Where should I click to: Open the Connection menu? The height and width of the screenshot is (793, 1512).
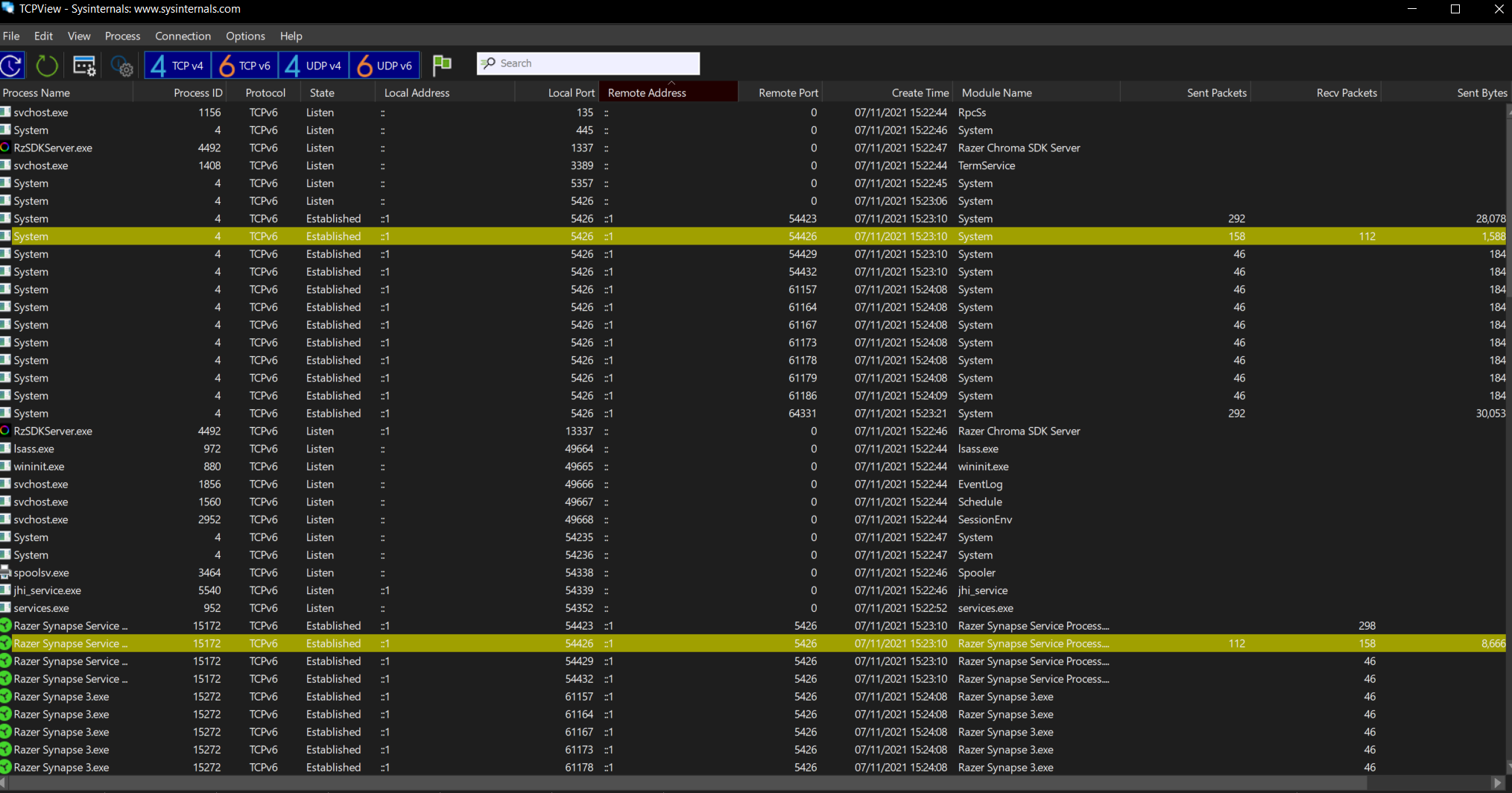[183, 36]
